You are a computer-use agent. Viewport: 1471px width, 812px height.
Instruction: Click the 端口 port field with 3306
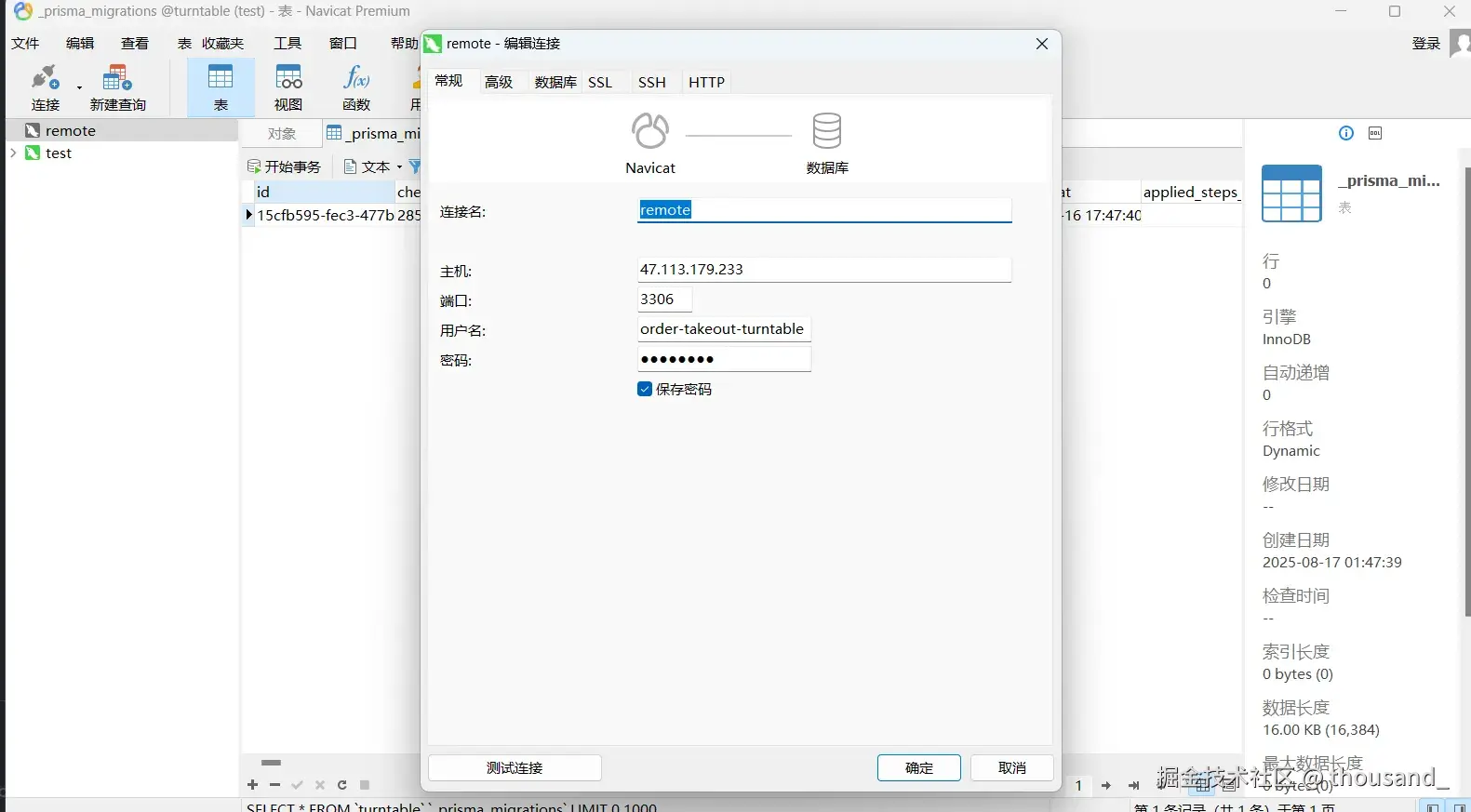coord(664,300)
